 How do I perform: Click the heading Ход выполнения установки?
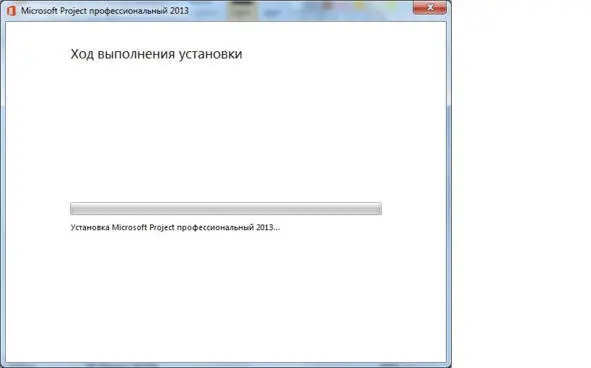coord(156,54)
